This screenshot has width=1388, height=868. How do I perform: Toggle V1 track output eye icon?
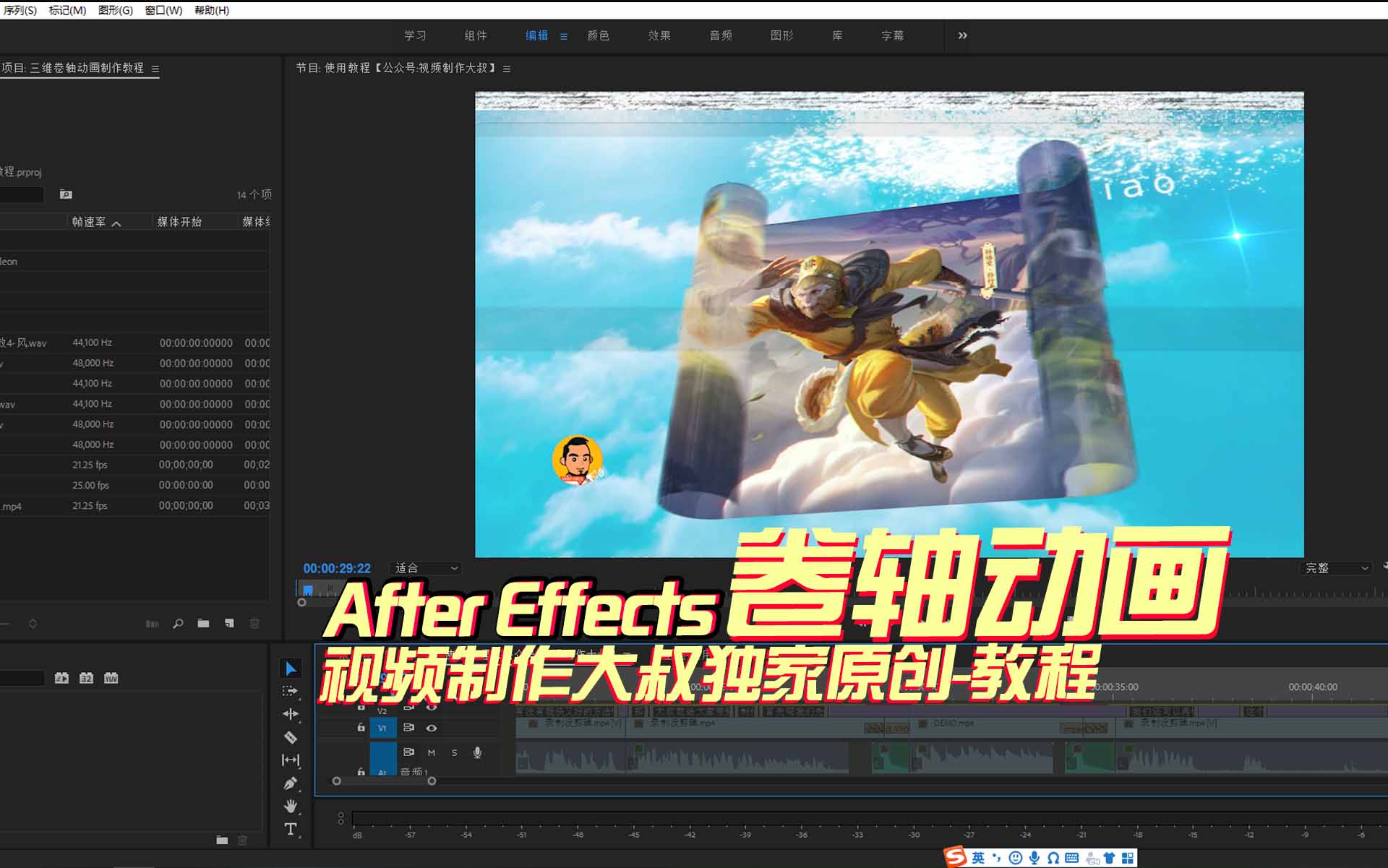[432, 728]
